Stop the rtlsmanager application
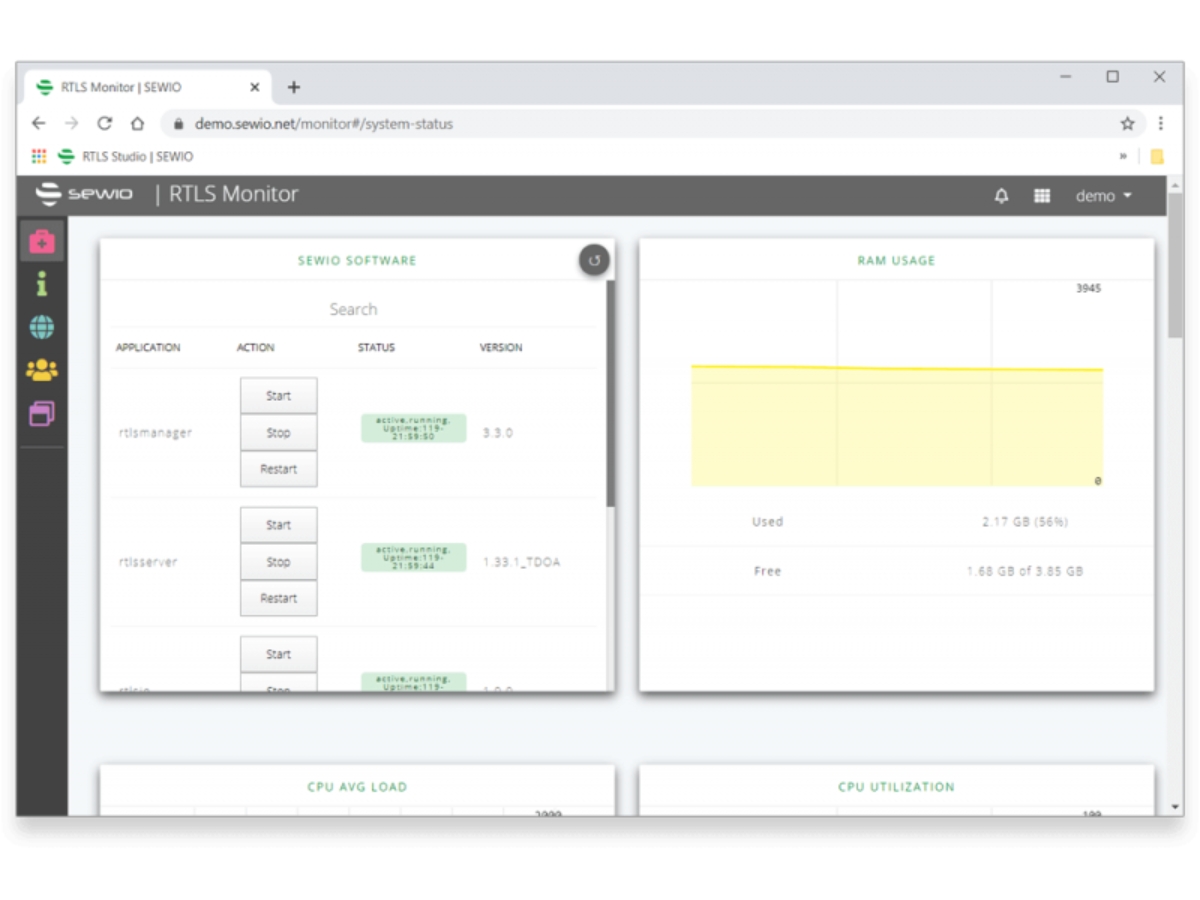The width and height of the screenshot is (1200, 900). tap(278, 433)
